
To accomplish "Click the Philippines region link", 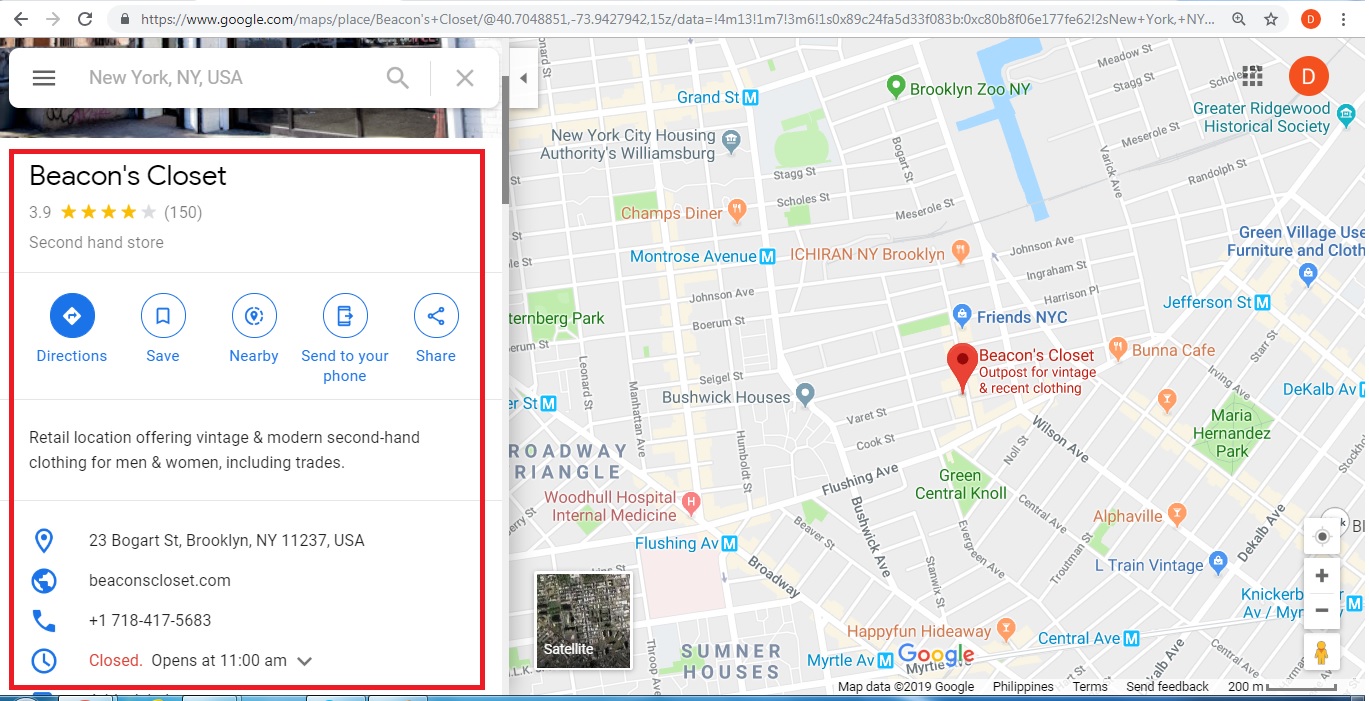I will tap(1023, 687).
